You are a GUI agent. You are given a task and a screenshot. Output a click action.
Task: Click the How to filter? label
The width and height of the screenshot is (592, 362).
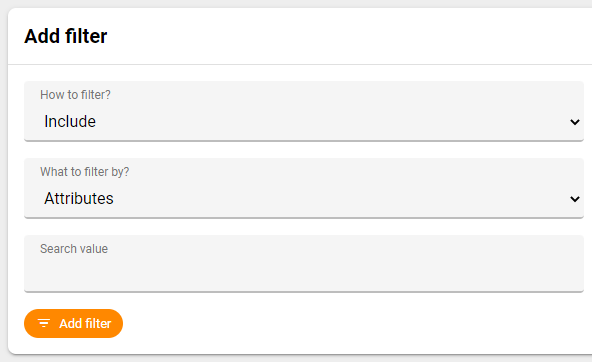(x=75, y=95)
